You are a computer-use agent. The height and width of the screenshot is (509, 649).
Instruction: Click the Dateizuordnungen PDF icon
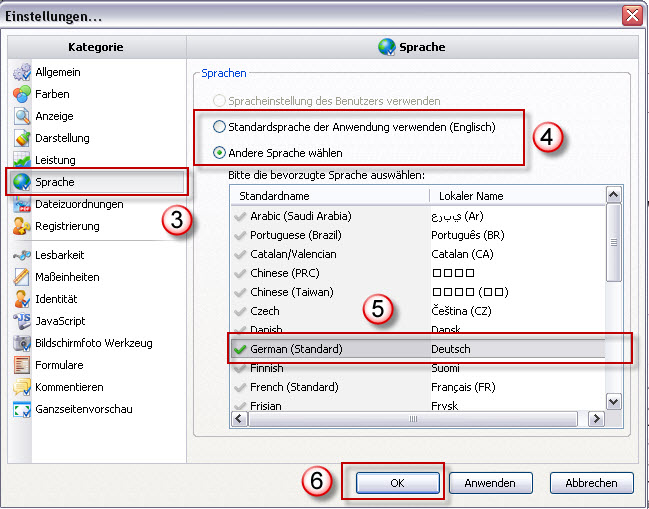22,204
